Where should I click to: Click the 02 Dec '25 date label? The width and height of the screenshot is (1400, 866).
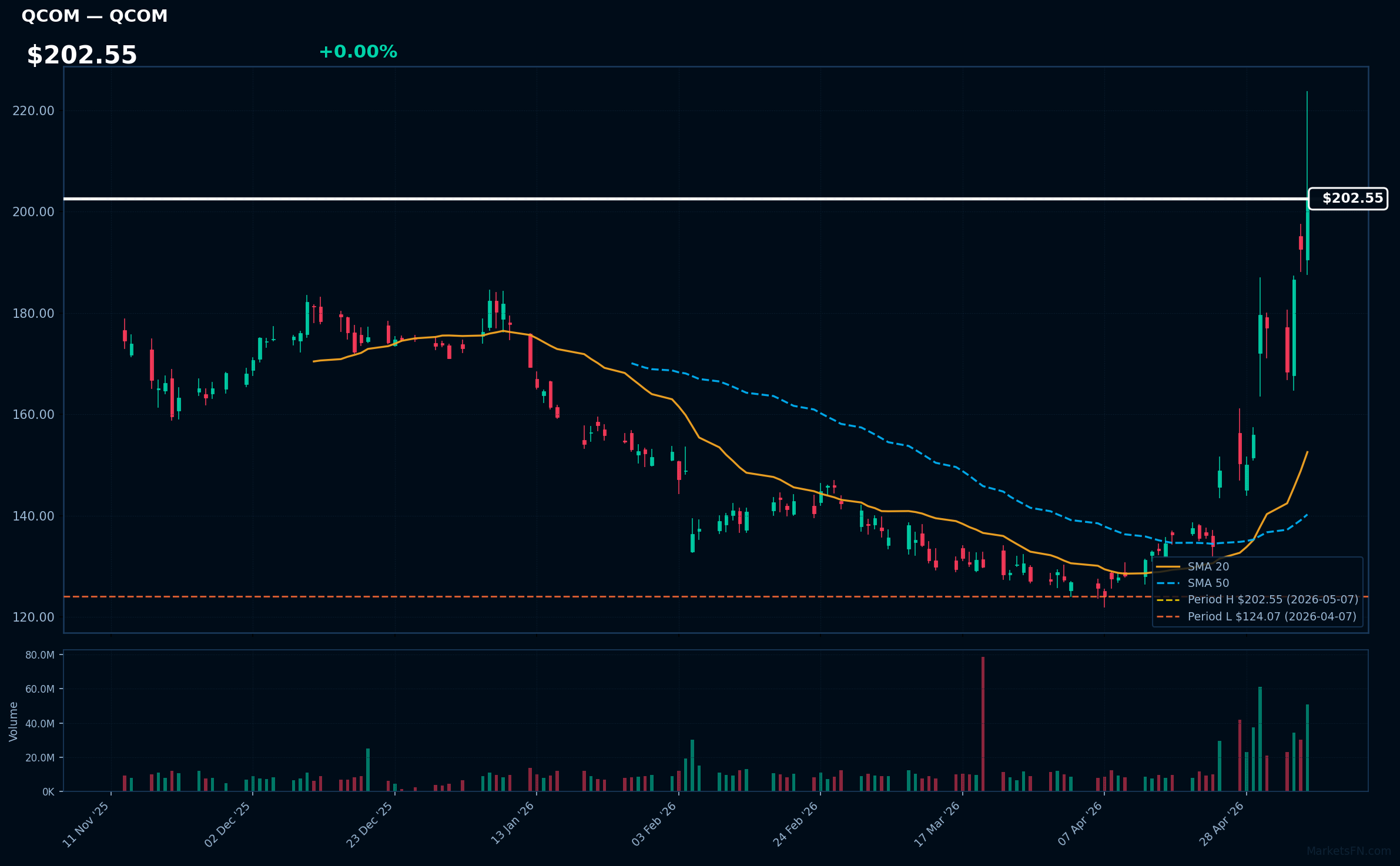pos(227,824)
